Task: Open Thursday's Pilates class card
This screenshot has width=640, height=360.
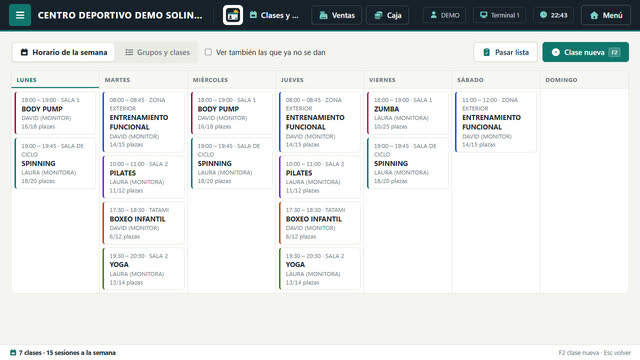Action: [x=320, y=177]
